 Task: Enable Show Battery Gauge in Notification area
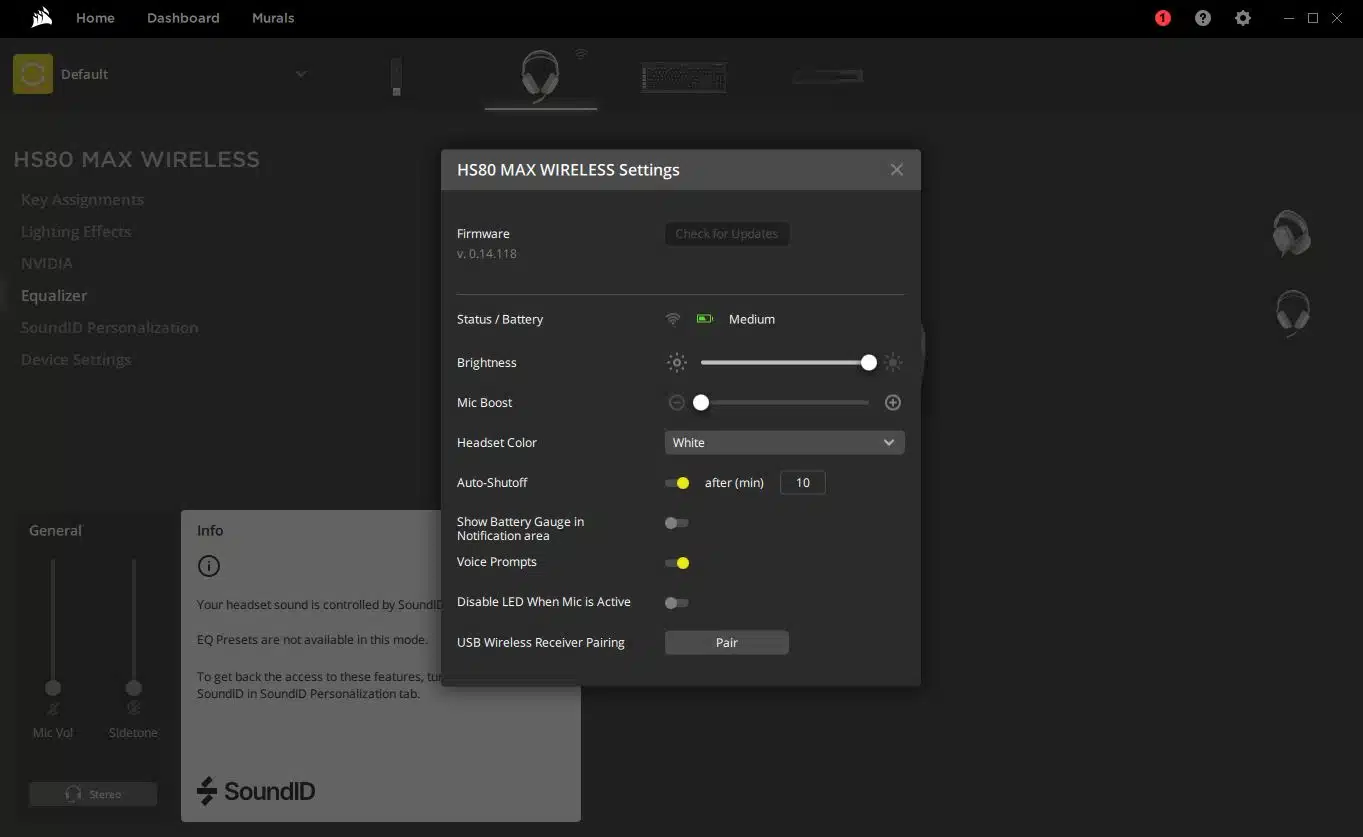677,523
